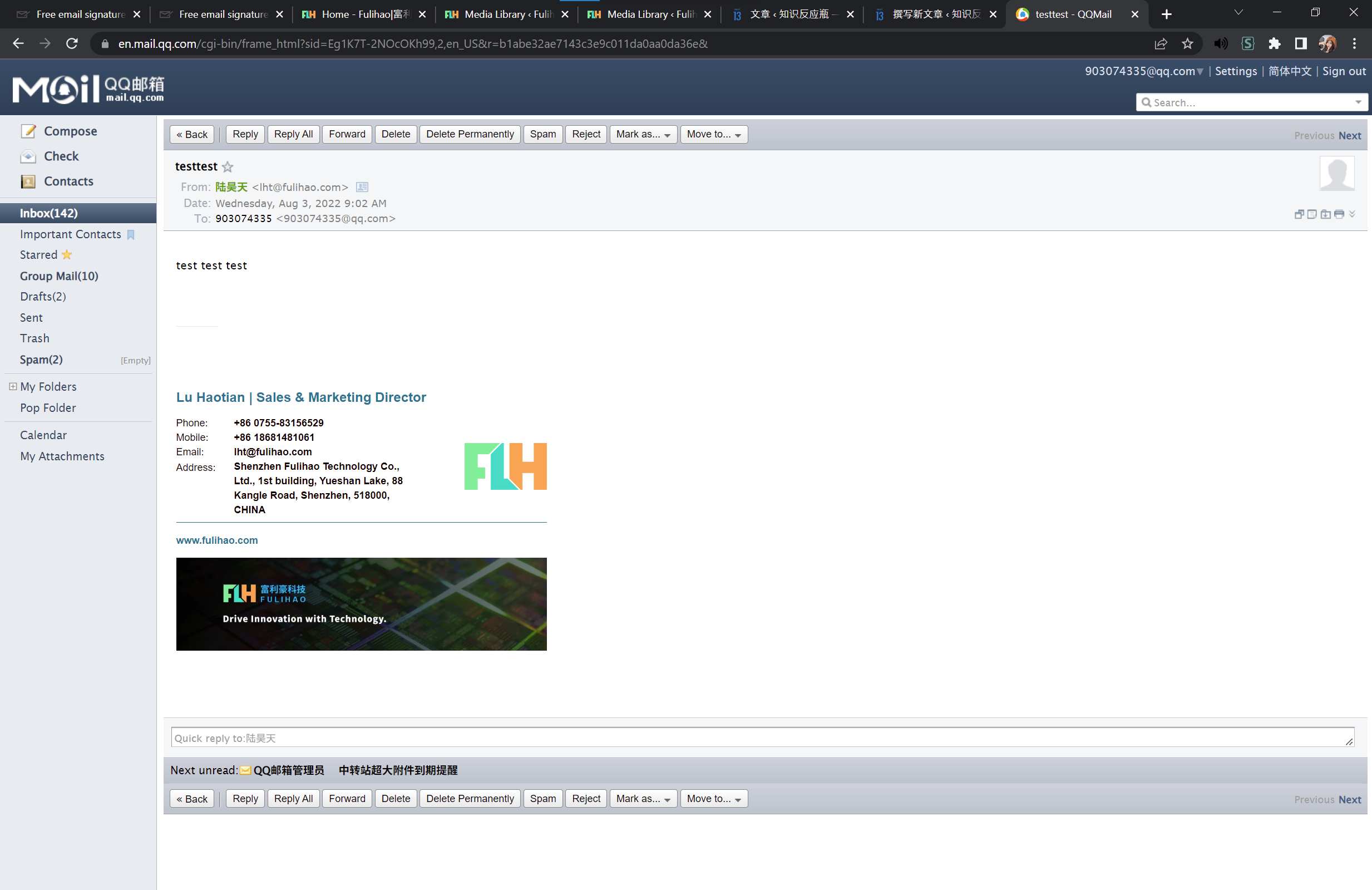Open Starred folder

click(38, 255)
